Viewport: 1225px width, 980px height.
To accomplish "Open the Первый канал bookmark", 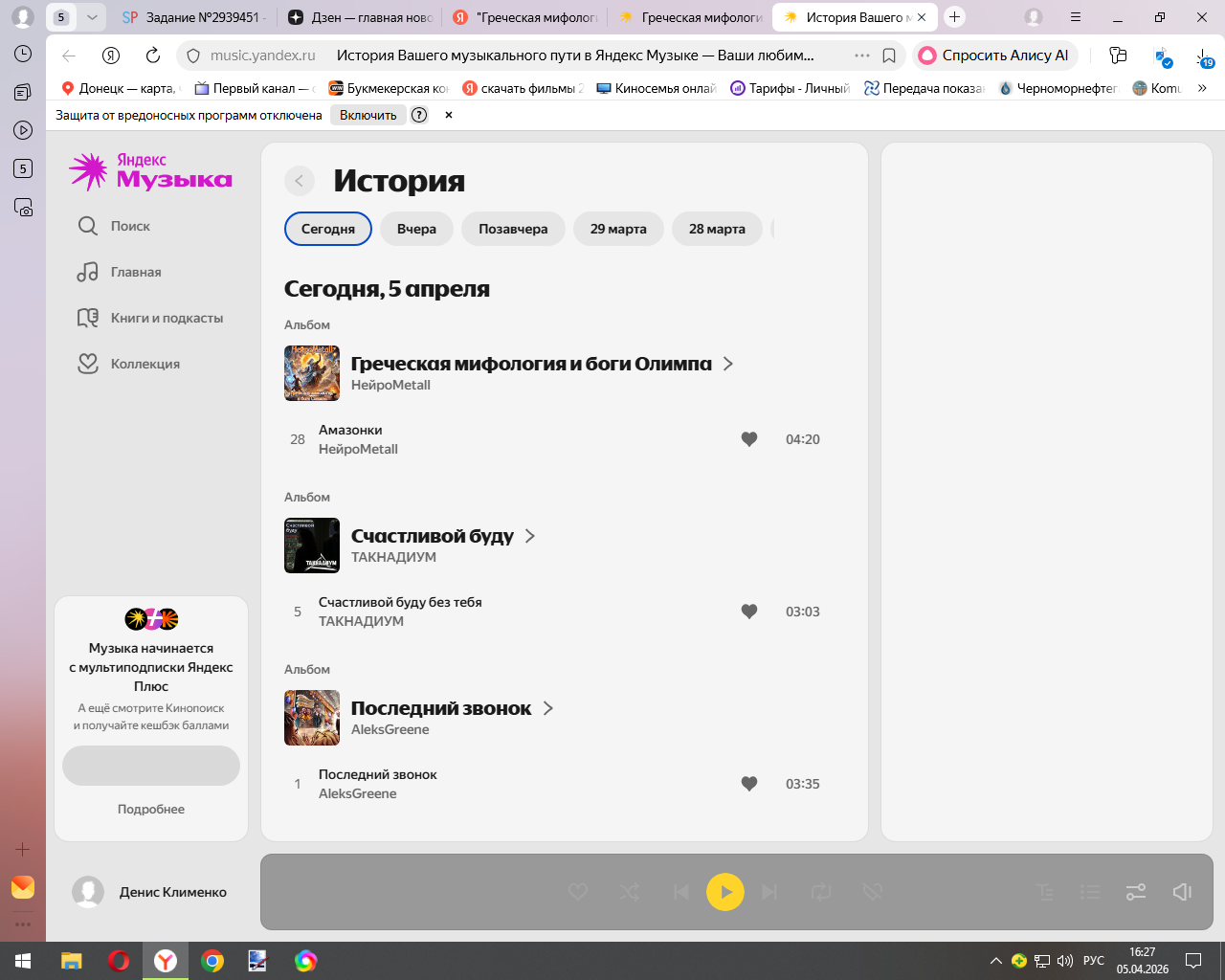I will pyautogui.click(x=255, y=88).
